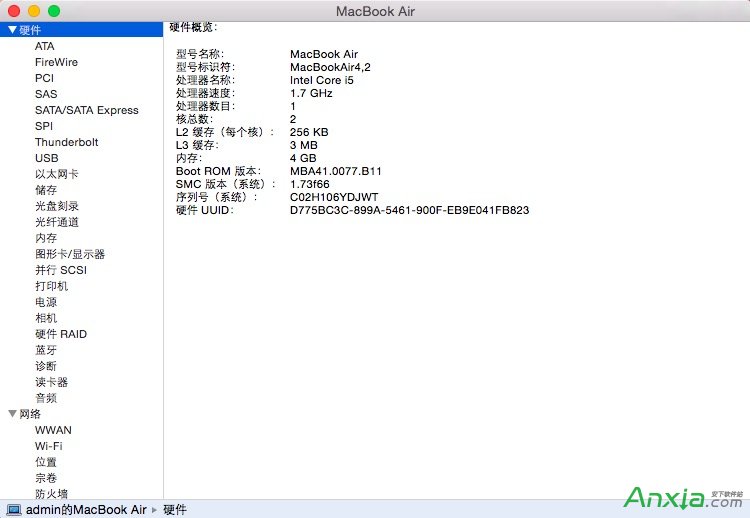Open SATA/SATA Express details

click(x=86, y=110)
